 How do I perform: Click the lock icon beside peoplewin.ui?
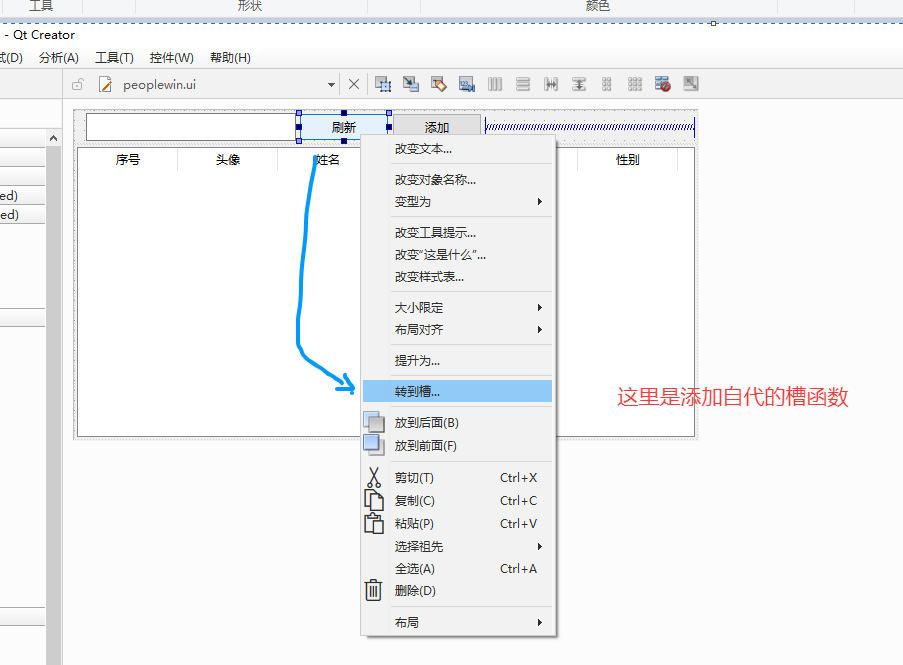pyautogui.click(x=78, y=85)
